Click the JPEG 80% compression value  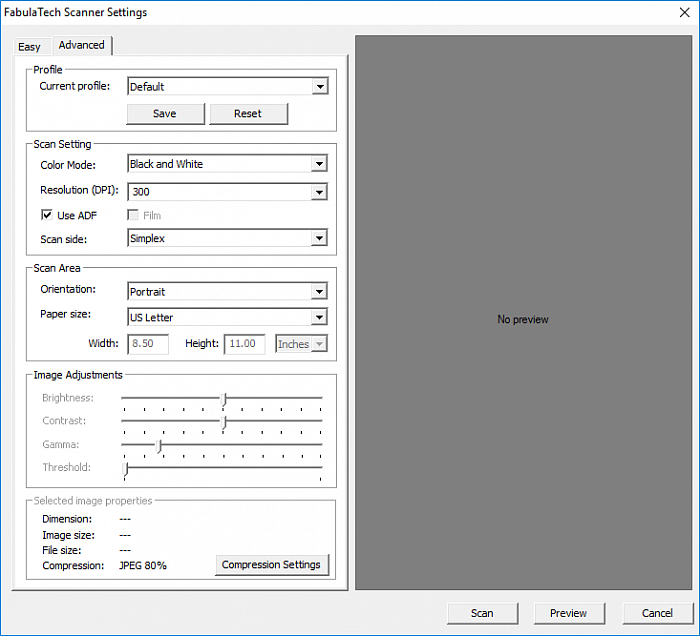tap(143, 565)
